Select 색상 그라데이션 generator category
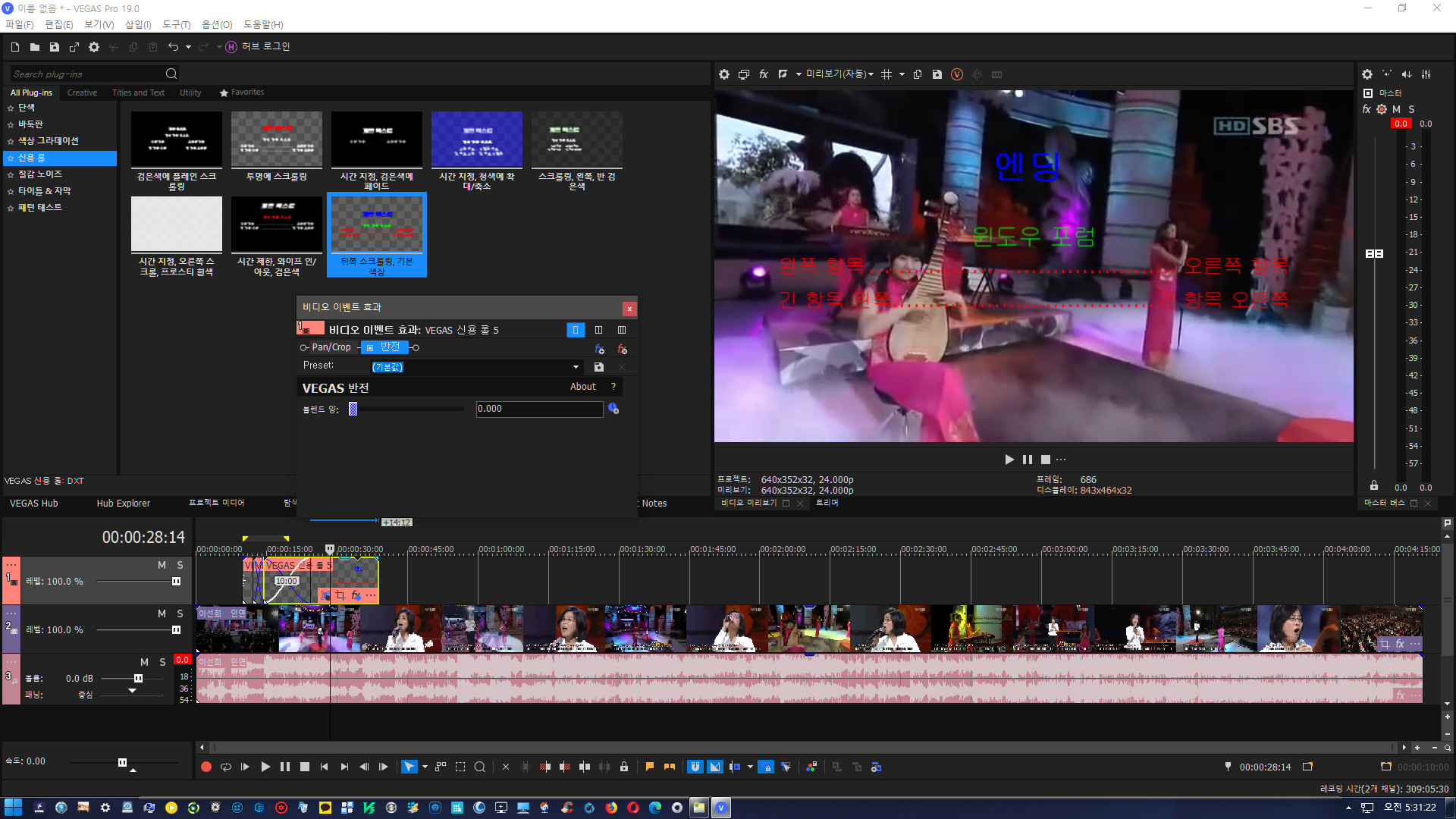 pos(48,141)
